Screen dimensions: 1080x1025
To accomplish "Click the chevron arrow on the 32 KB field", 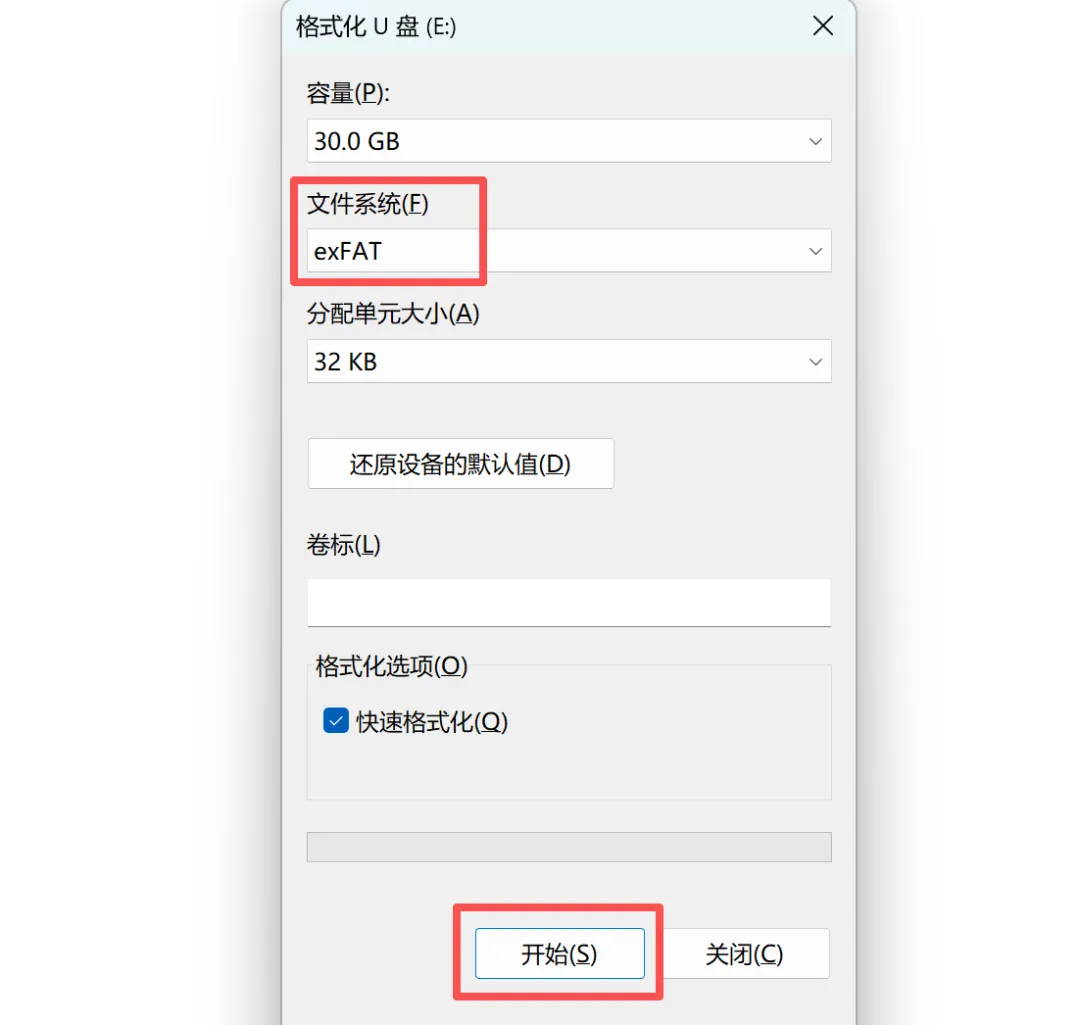I will click(x=816, y=362).
